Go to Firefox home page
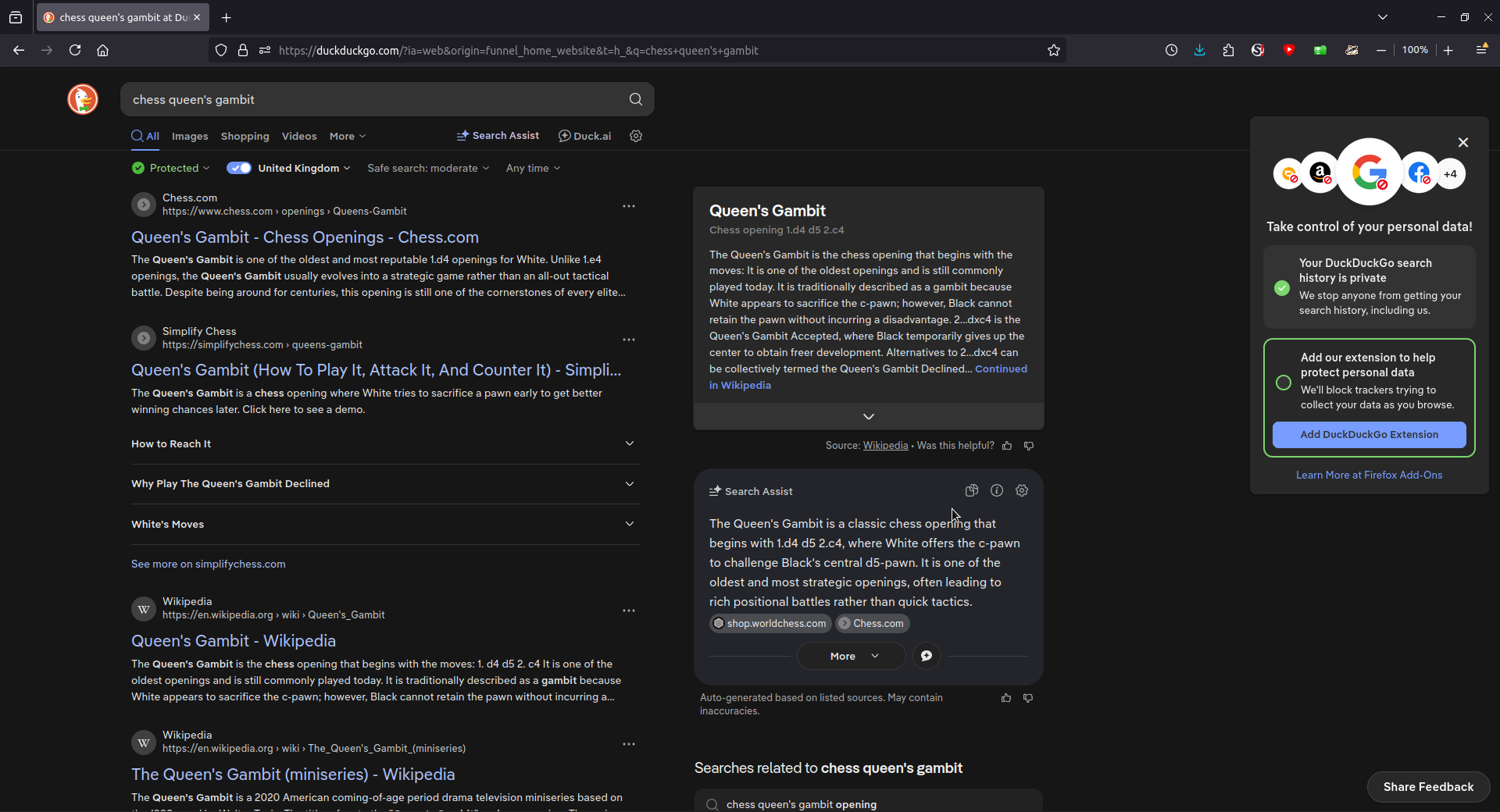Image resolution: width=1500 pixels, height=812 pixels. (x=102, y=50)
